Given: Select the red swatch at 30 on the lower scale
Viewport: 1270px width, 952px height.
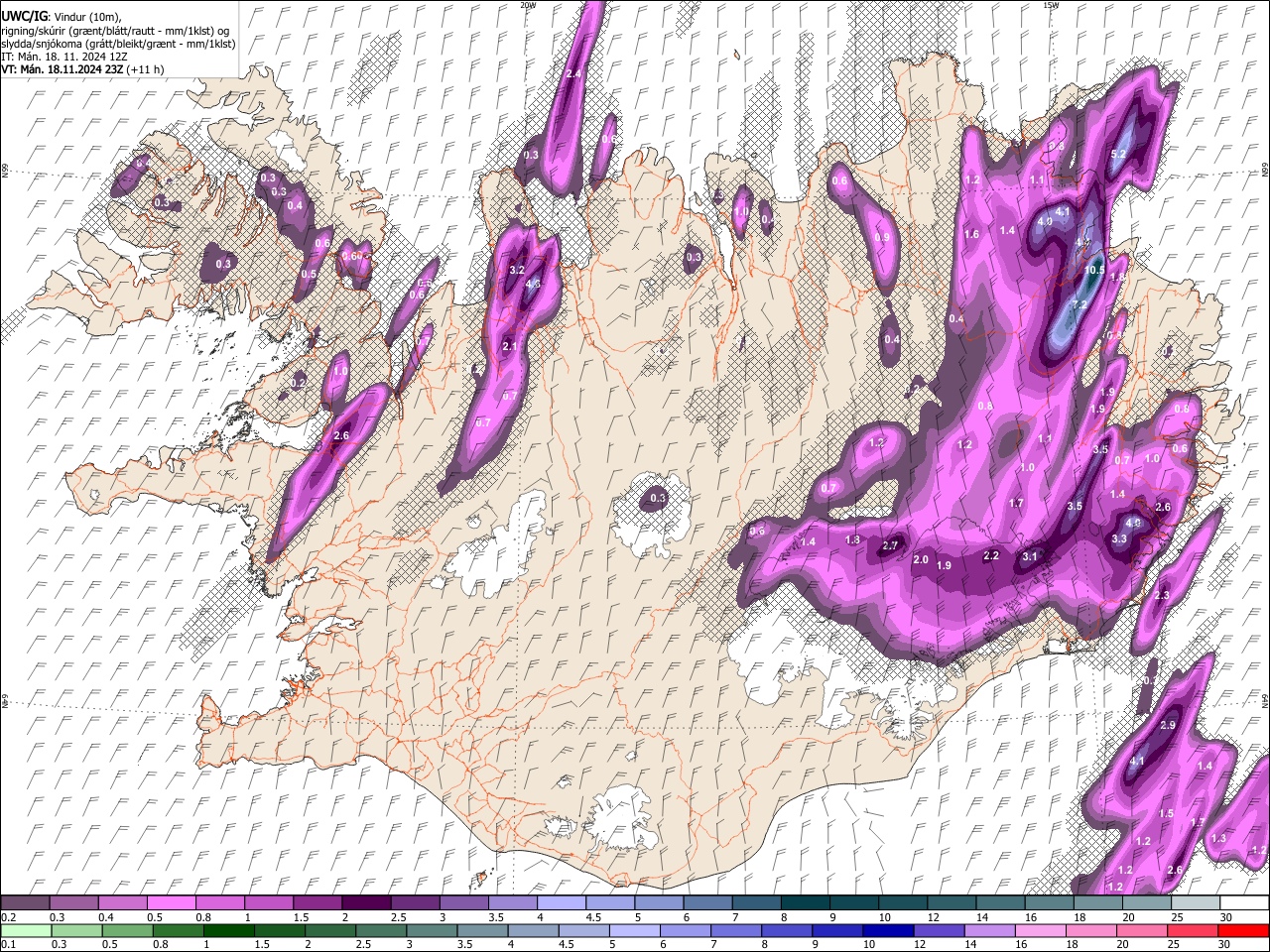Looking at the screenshot, I should tap(1243, 930).
